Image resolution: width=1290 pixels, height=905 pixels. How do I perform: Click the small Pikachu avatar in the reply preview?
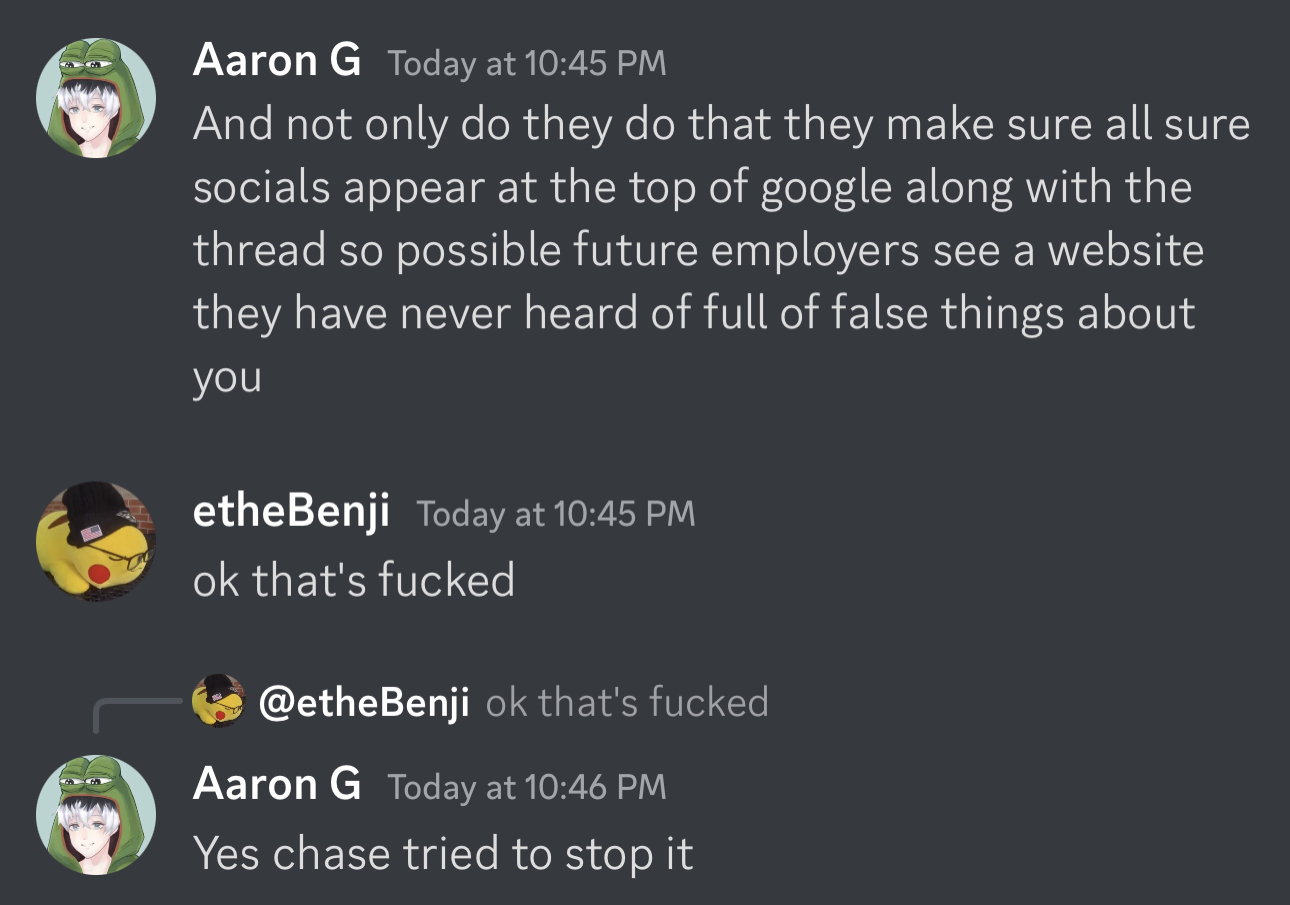(218, 701)
